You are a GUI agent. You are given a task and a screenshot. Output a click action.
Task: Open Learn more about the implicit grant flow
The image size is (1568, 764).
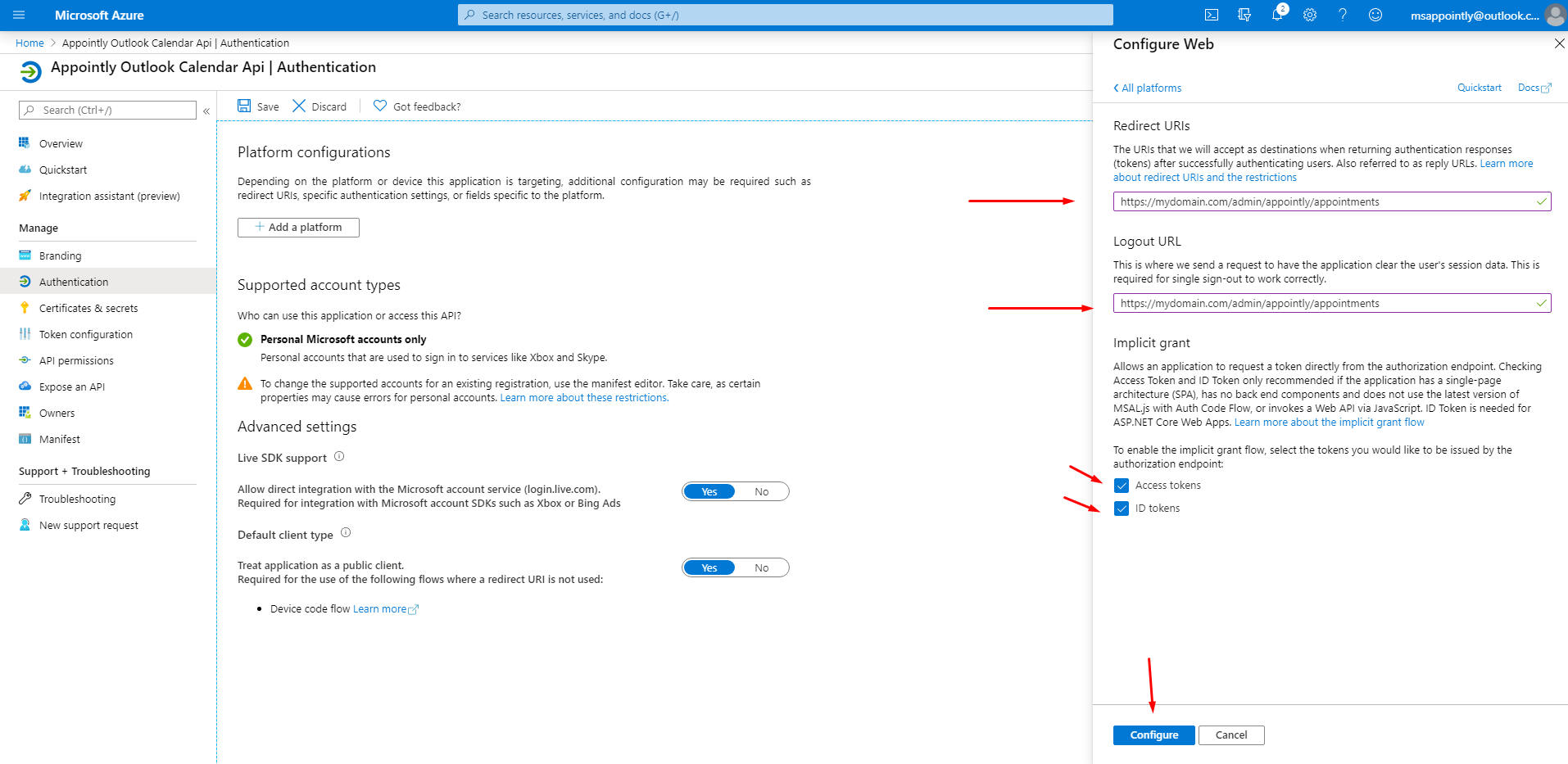[1329, 423]
